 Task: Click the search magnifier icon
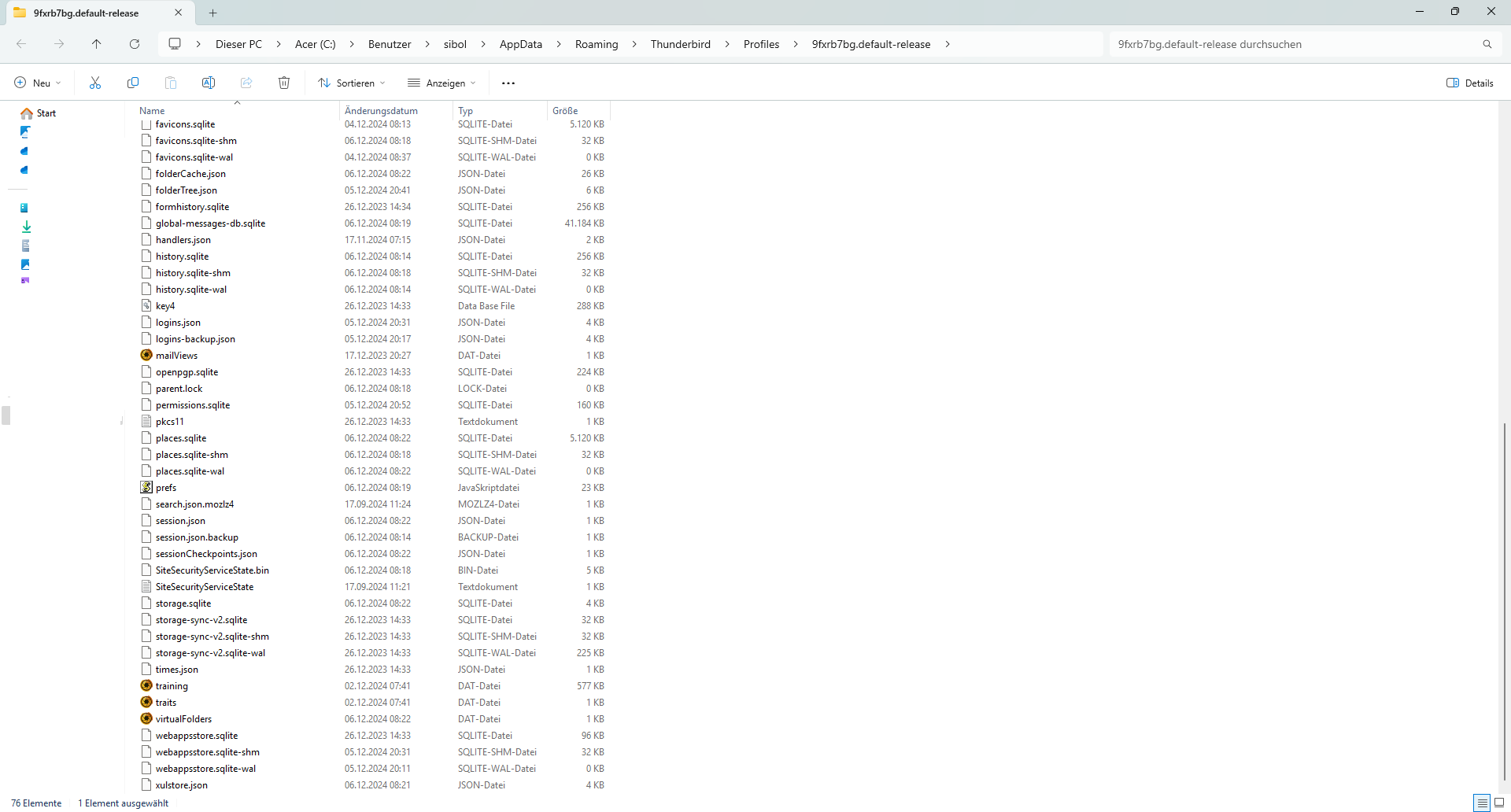[1487, 44]
